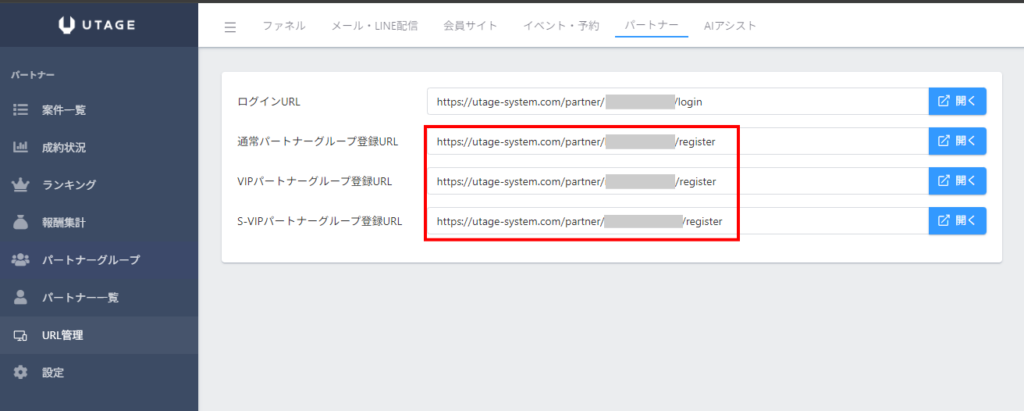Open メール・LINE配信 tab
Image resolution: width=1024 pixels, height=411 pixels.
[x=374, y=26]
